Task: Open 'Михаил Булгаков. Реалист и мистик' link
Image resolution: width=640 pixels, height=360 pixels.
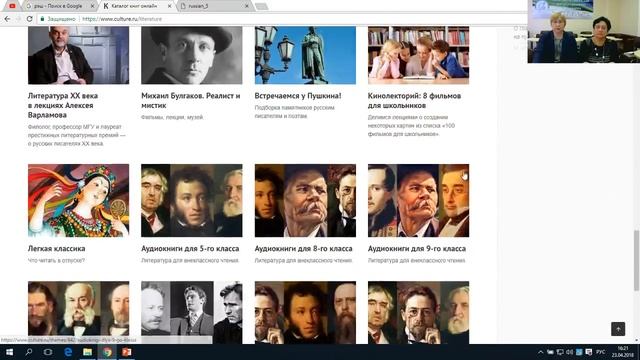Action: pos(191,100)
